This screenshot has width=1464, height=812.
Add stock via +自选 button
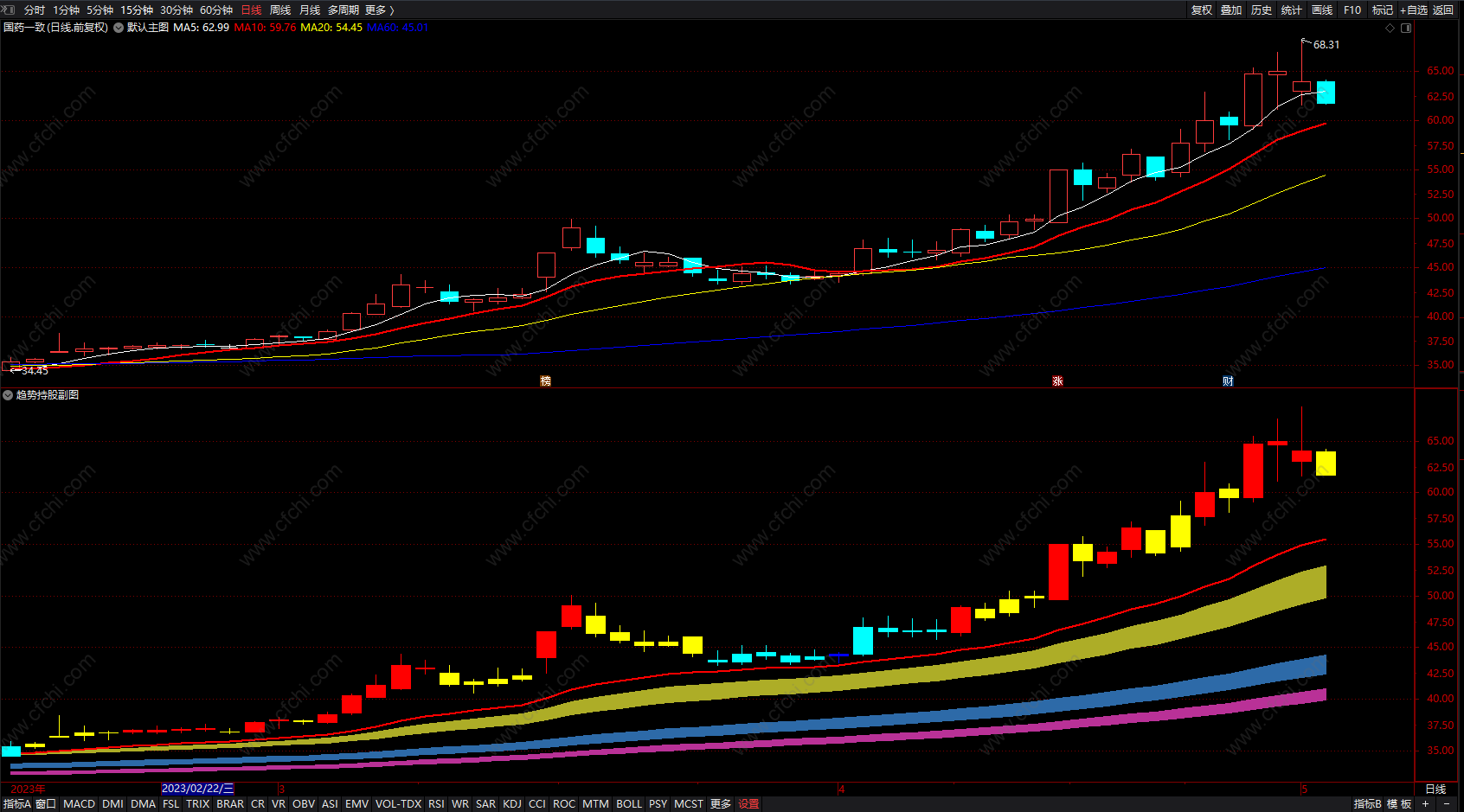pyautogui.click(x=1414, y=10)
